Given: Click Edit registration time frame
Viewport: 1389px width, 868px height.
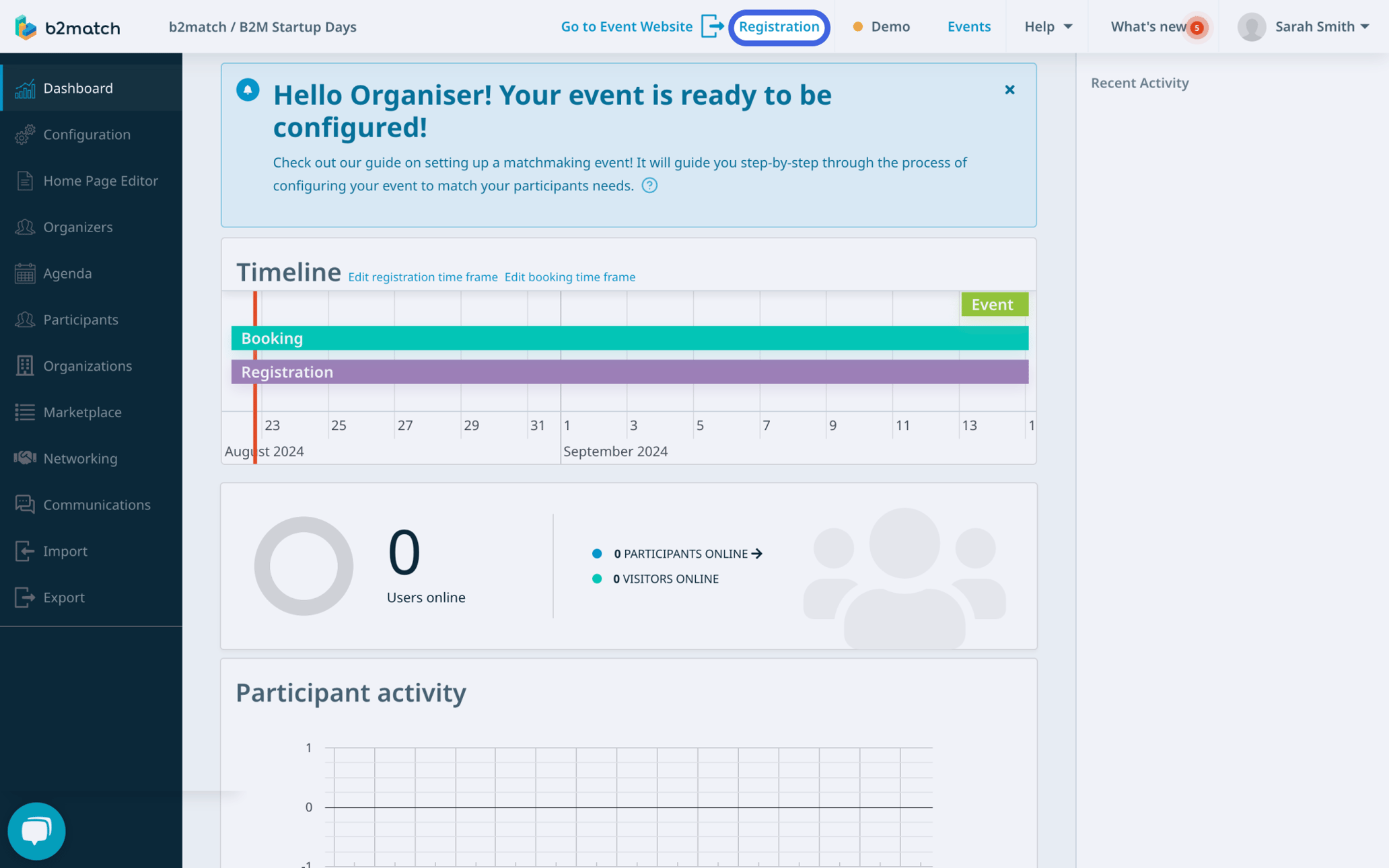Looking at the screenshot, I should tap(423, 277).
